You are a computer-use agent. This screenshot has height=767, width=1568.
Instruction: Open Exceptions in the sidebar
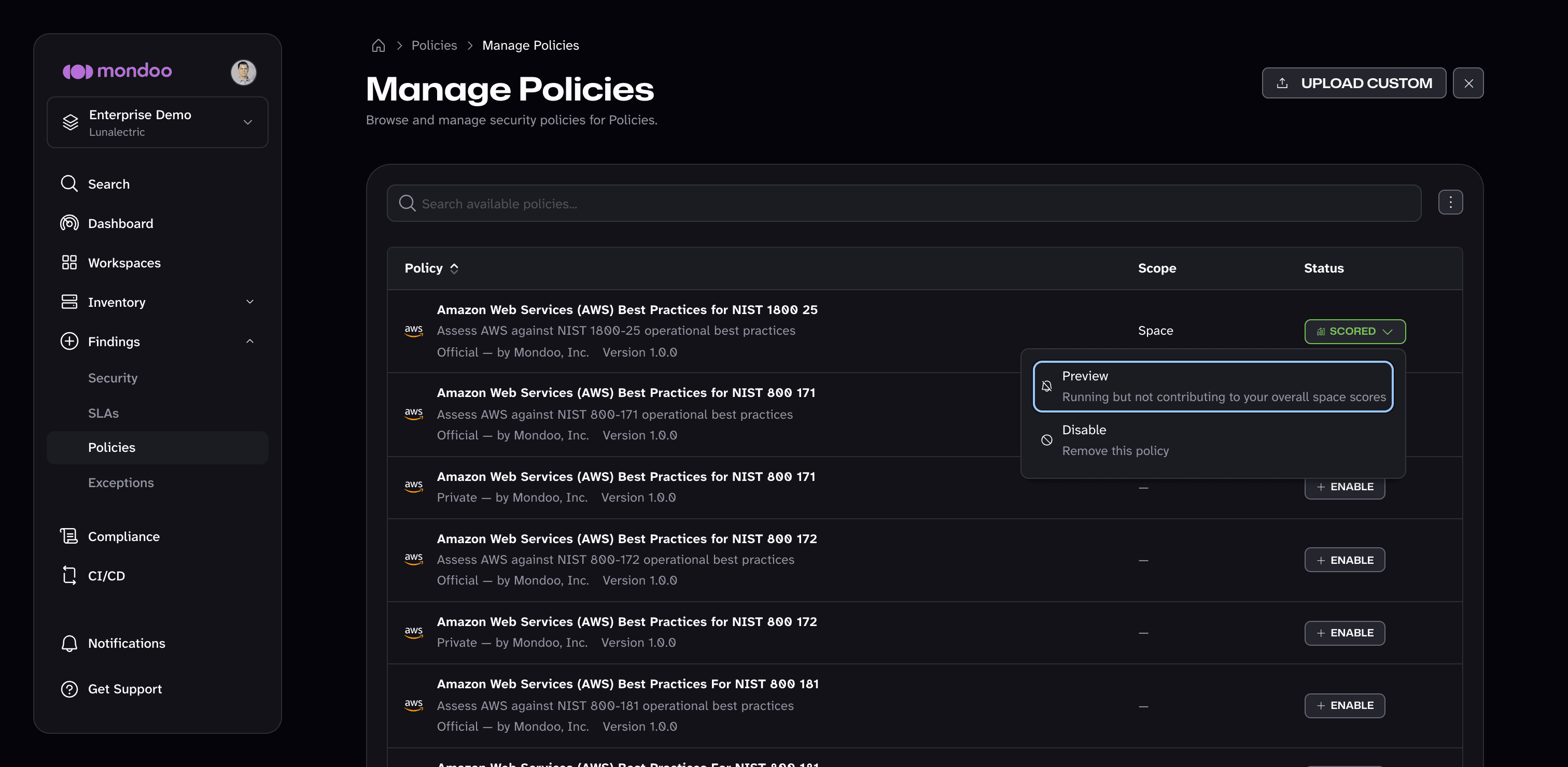click(121, 482)
